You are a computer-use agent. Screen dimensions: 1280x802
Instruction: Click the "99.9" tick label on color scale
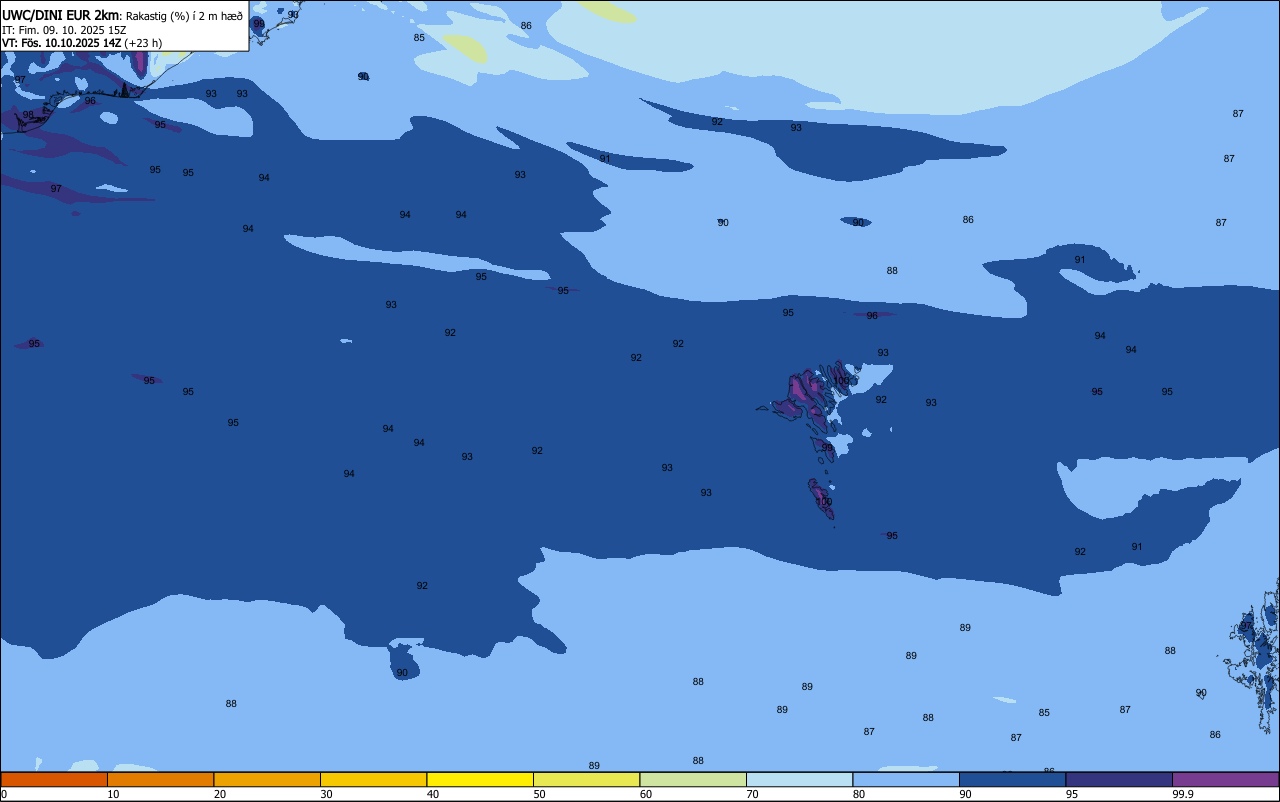(x=1183, y=794)
